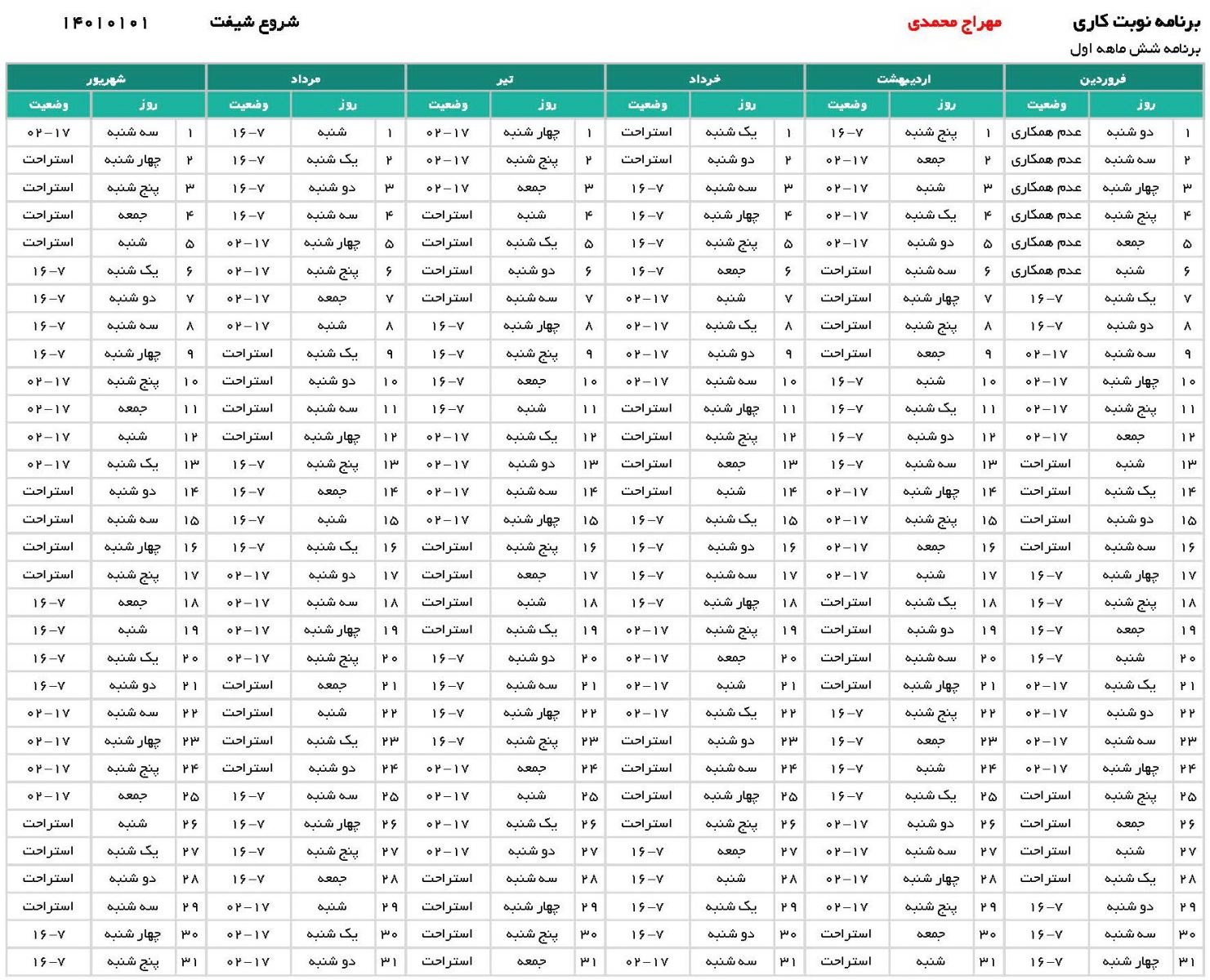Click status '۰۲-۱۷' on خرداد day ۲۰
The height and width of the screenshot is (980, 1210).
click(647, 657)
